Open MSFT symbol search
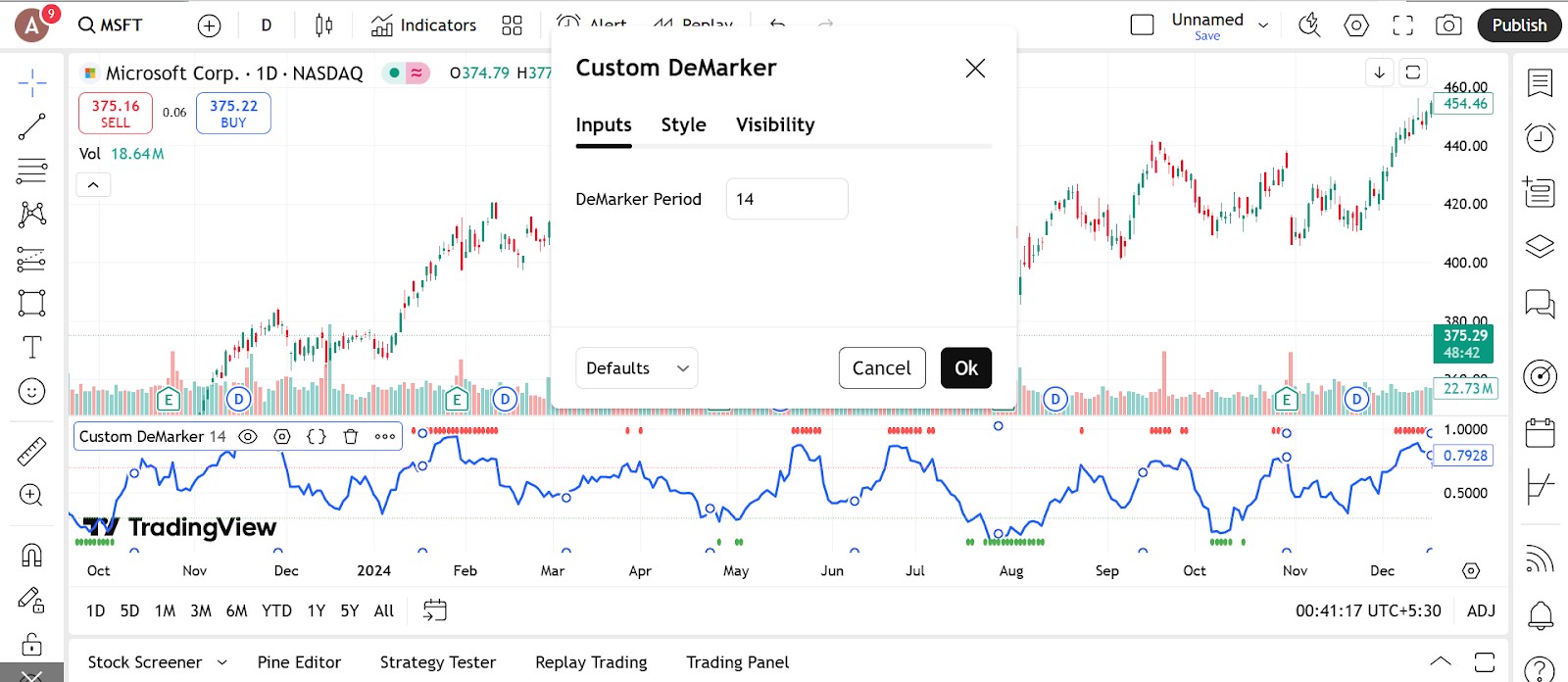This screenshot has height=682, width=1568. click(111, 25)
